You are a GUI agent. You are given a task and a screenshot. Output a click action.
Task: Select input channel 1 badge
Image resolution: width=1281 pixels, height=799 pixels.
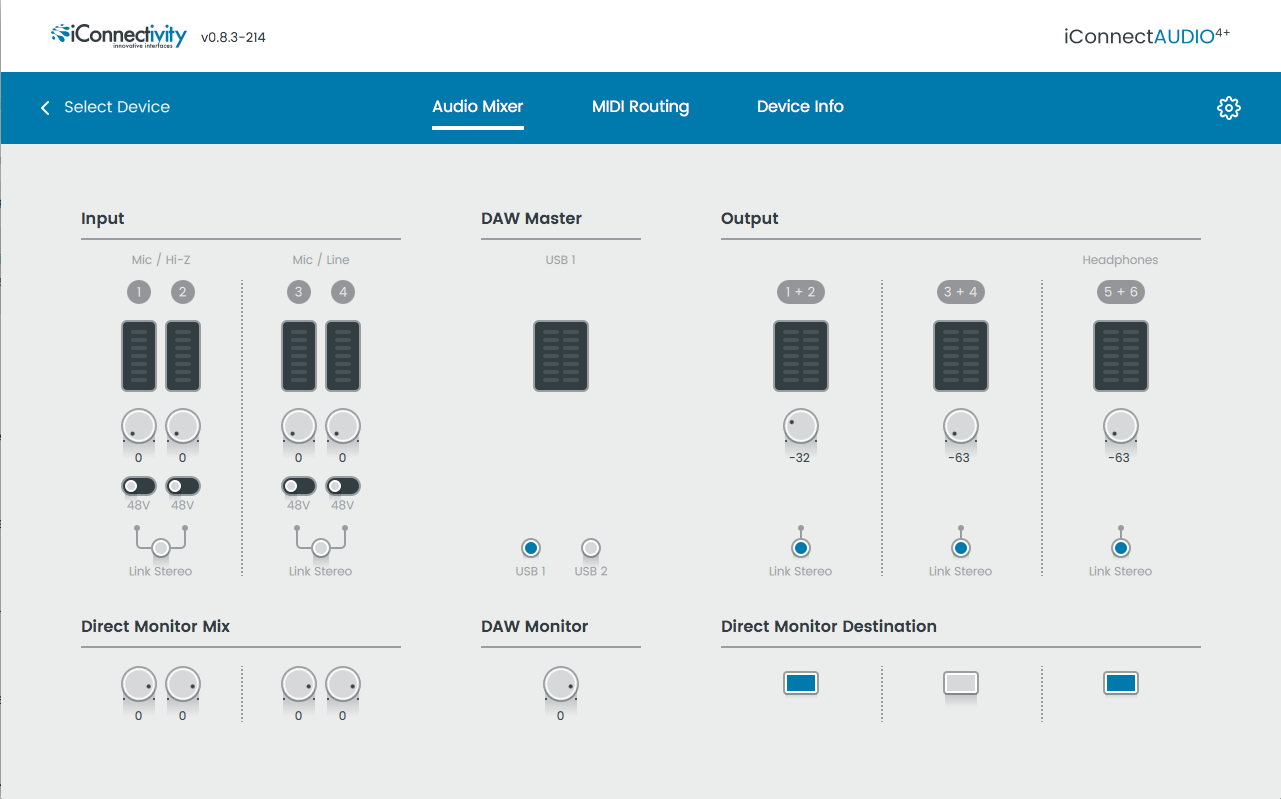click(139, 292)
